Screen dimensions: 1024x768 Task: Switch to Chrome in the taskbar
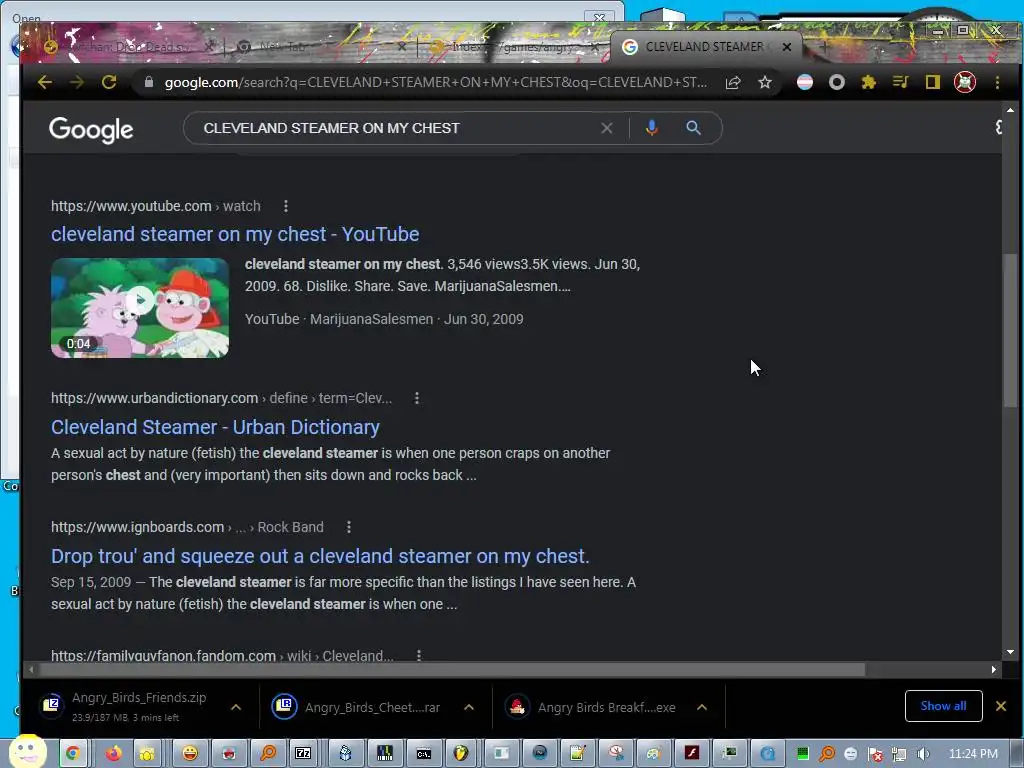pos(72,753)
